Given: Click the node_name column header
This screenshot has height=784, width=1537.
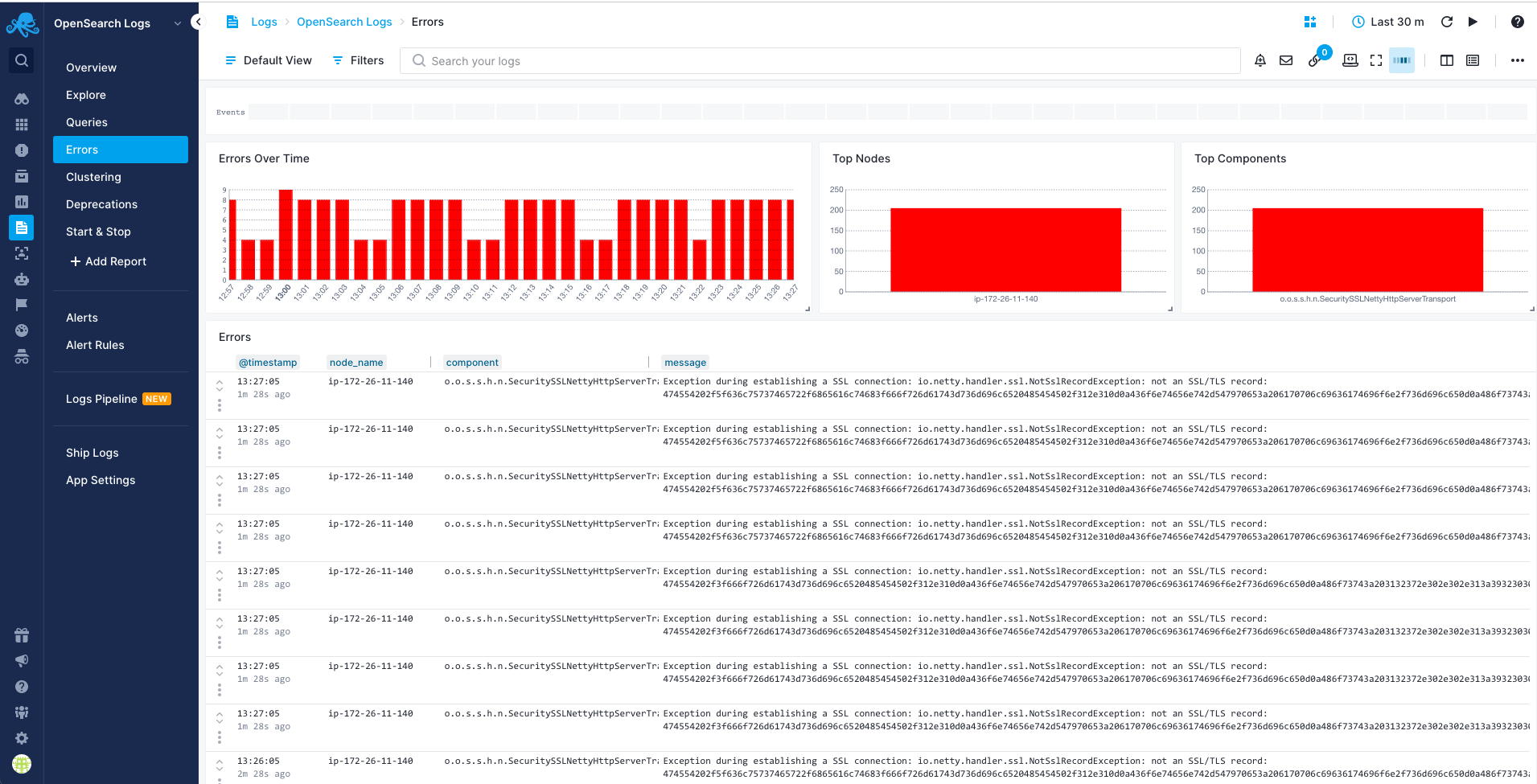Looking at the screenshot, I should 356,363.
